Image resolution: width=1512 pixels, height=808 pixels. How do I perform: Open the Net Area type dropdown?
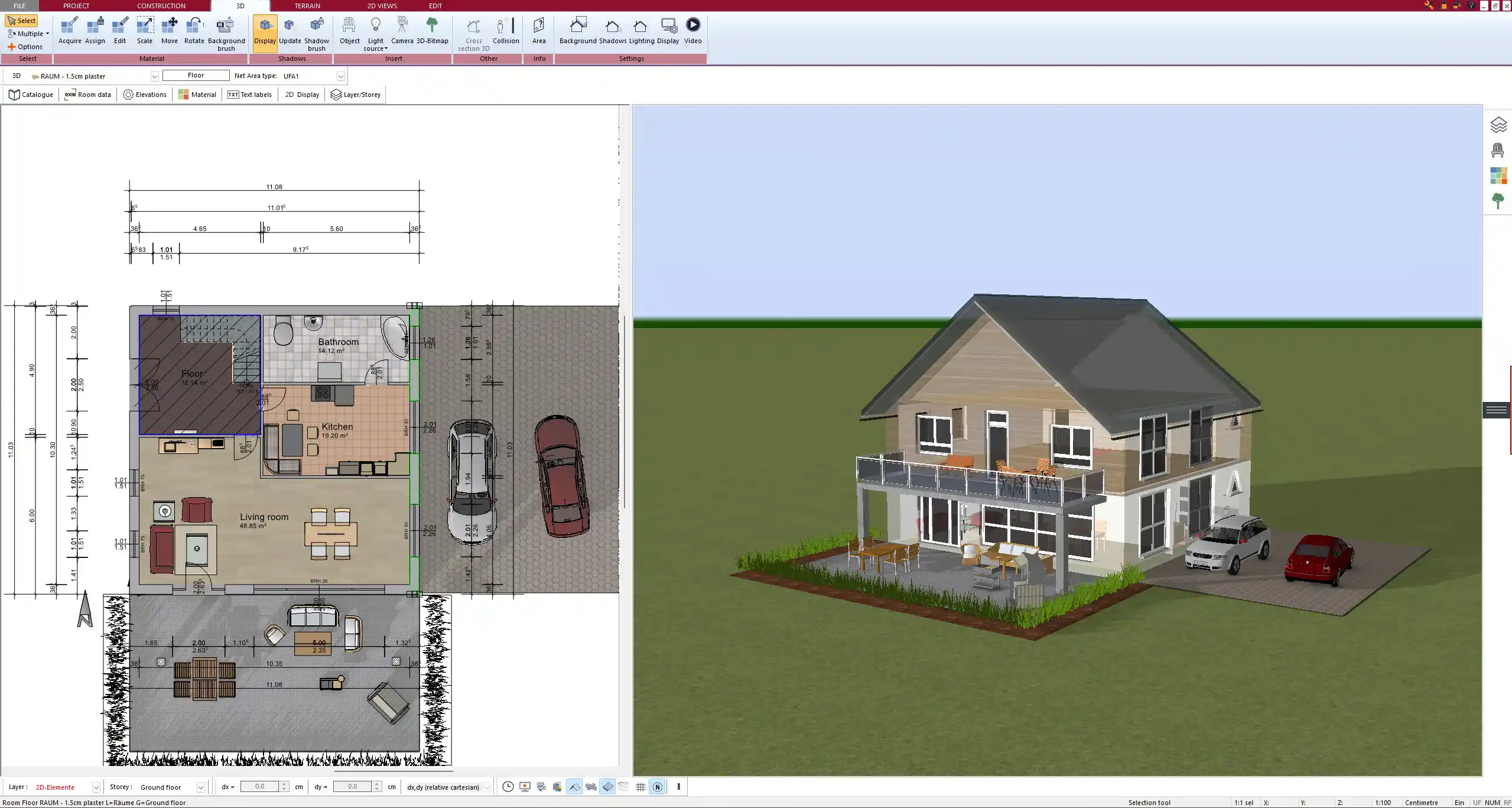click(340, 76)
